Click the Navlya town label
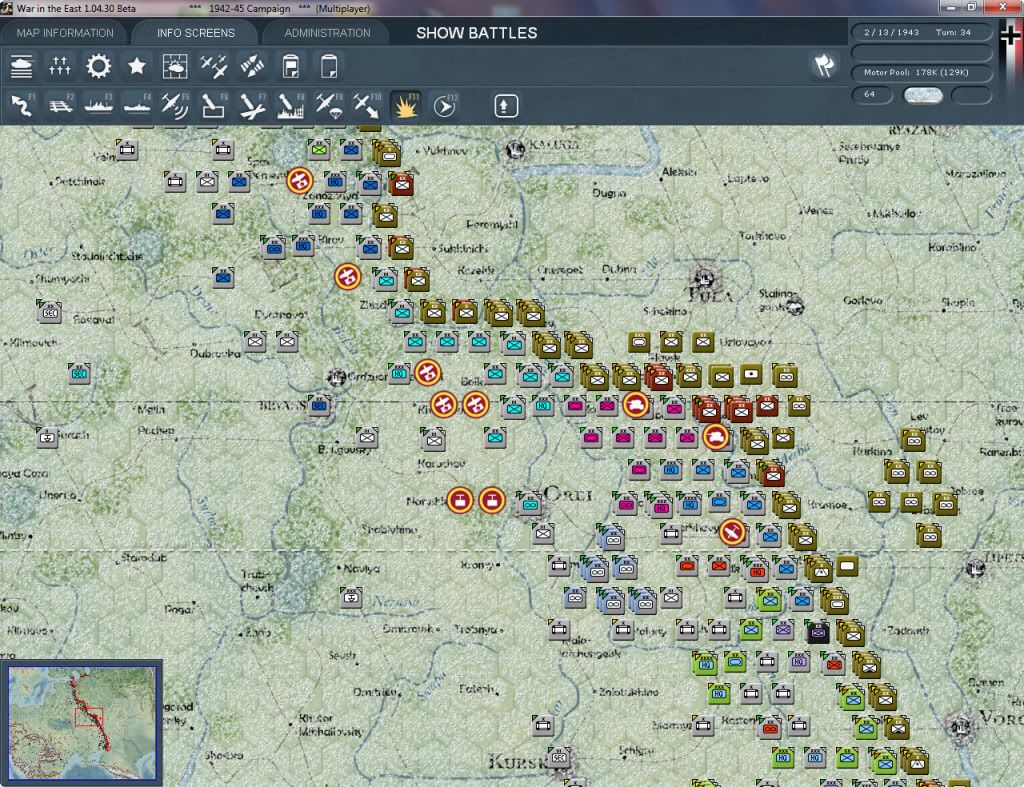This screenshot has height=787, width=1024. (361, 568)
